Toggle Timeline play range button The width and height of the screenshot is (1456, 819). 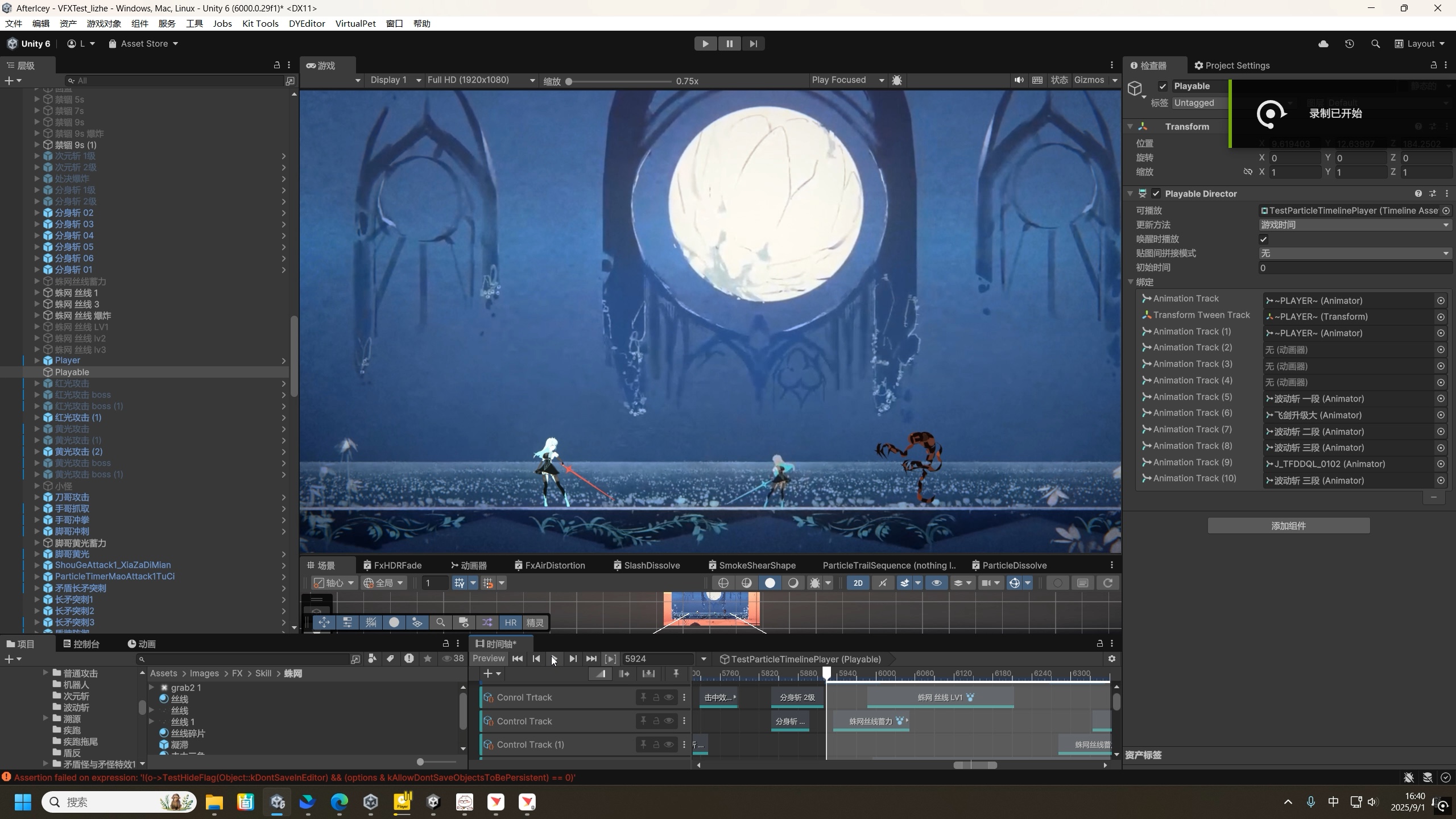pyautogui.click(x=610, y=659)
